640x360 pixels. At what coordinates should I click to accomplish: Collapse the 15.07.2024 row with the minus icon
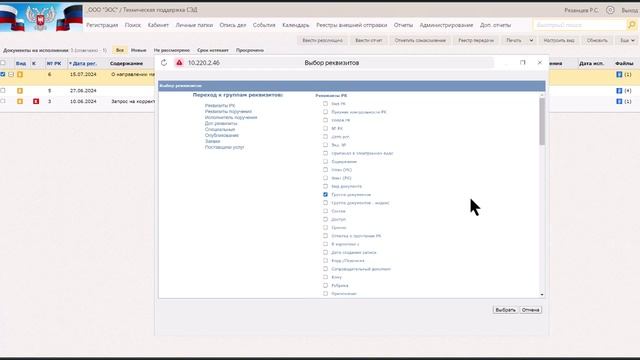(x=11, y=74)
